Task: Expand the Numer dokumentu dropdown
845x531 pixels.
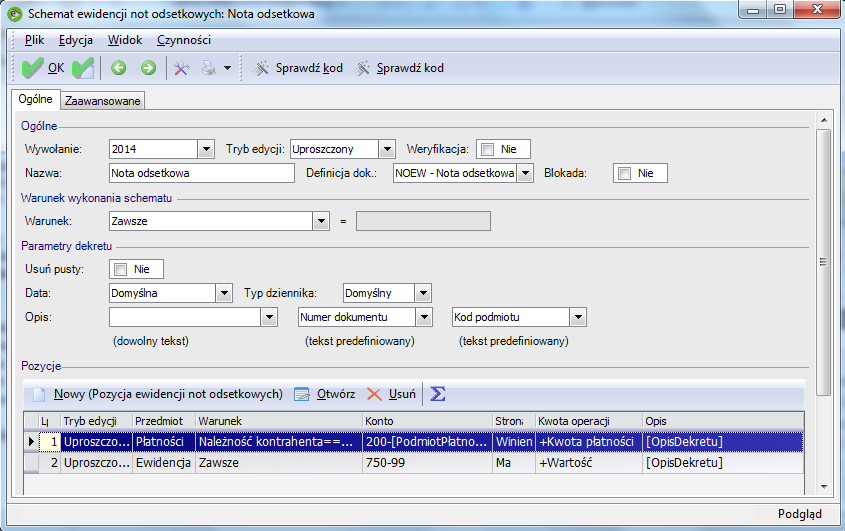Action: (424, 317)
